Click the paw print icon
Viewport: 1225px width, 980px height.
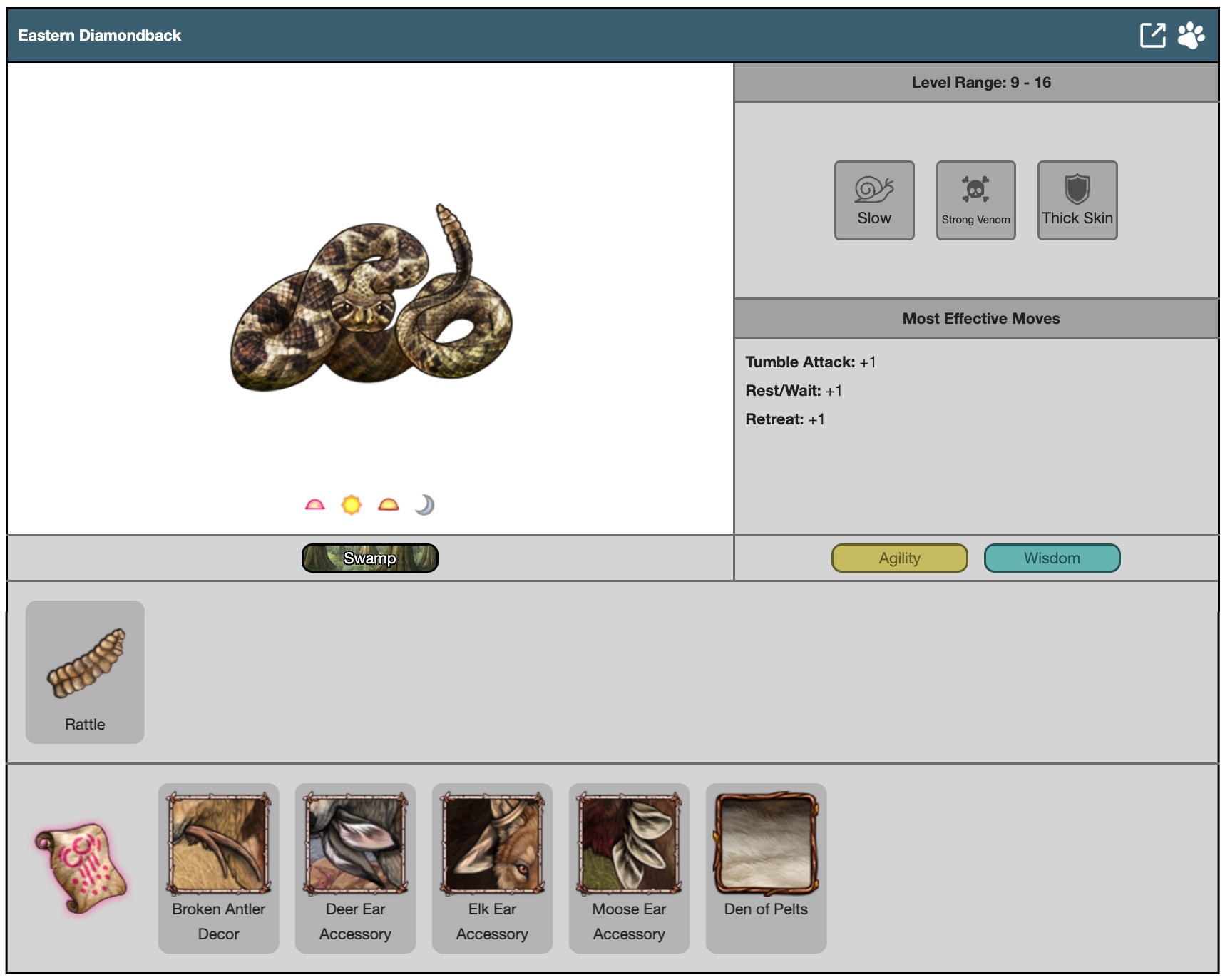[x=1191, y=35]
